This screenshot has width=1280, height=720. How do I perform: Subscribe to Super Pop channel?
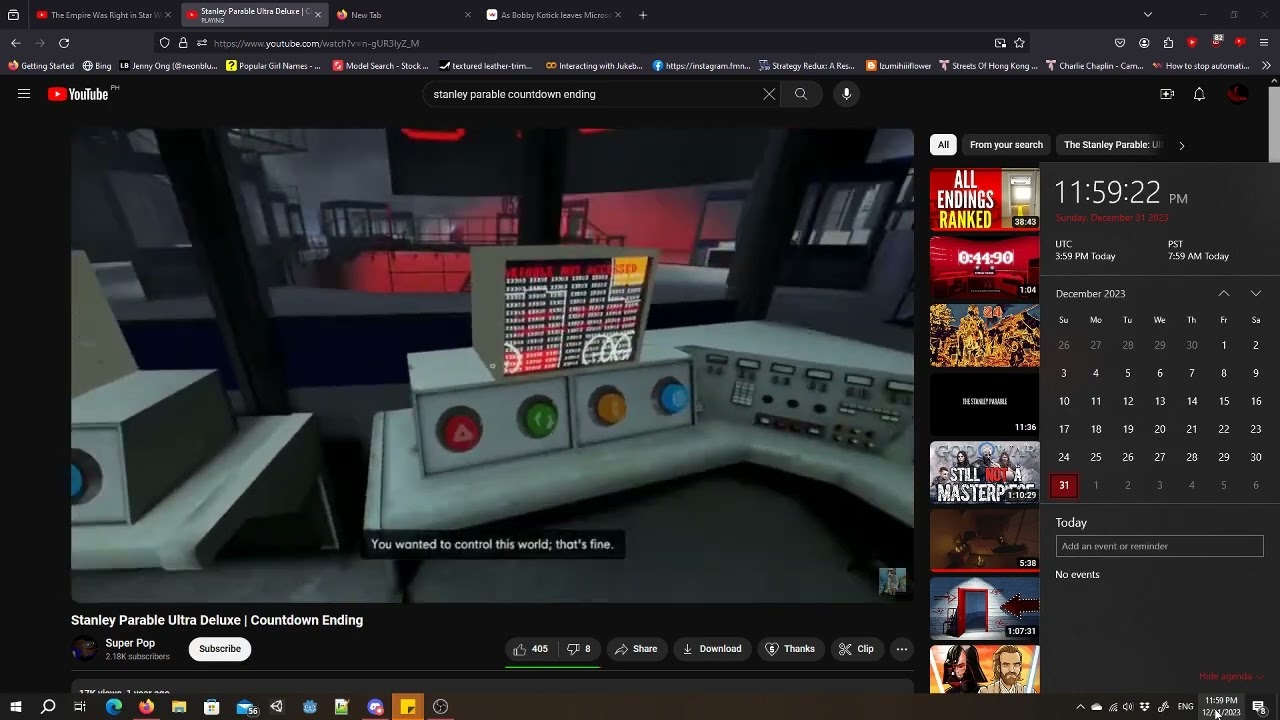(x=220, y=649)
